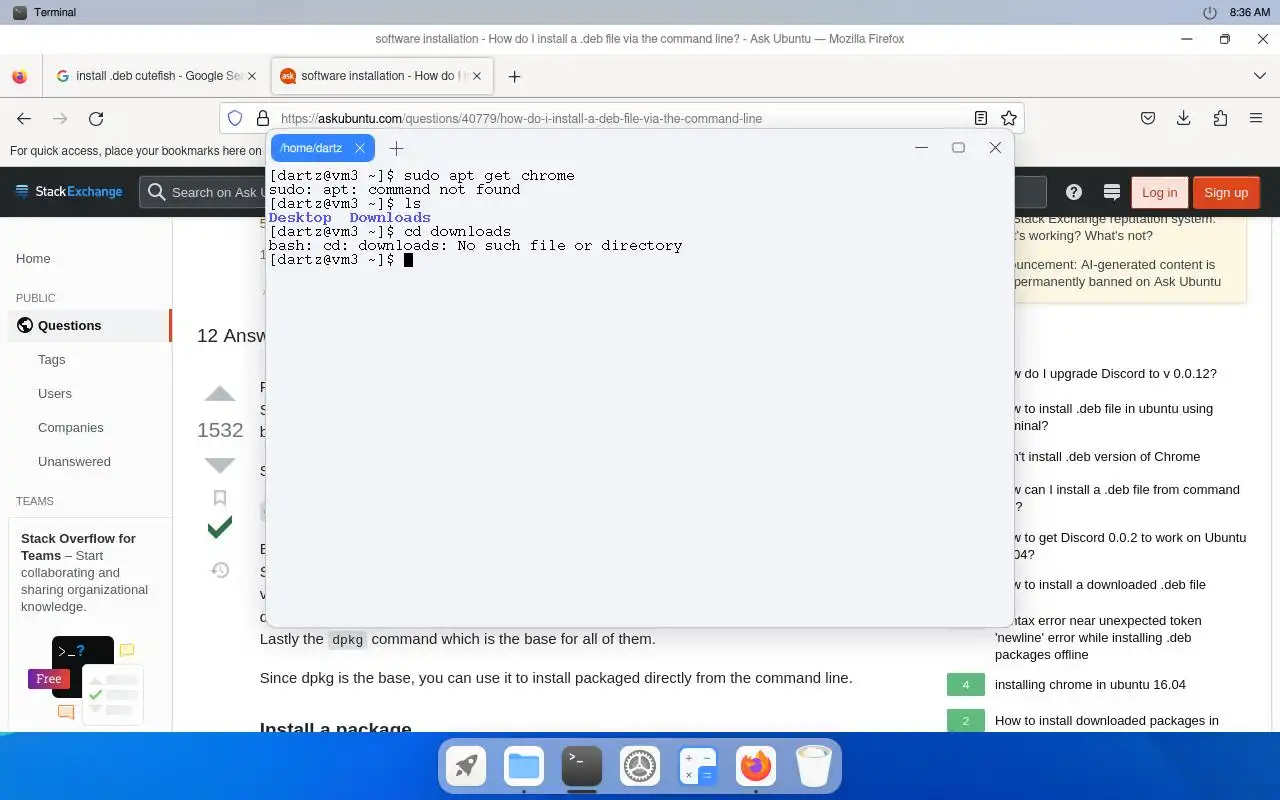Open Firefox extensions puzzle icon
The height and width of the screenshot is (800, 1280).
[x=1220, y=118]
